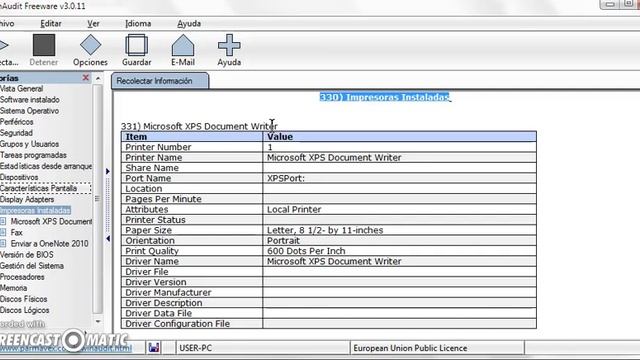Screen dimensions: 640x360
Task: Select Memoria category
Action: 13,288
